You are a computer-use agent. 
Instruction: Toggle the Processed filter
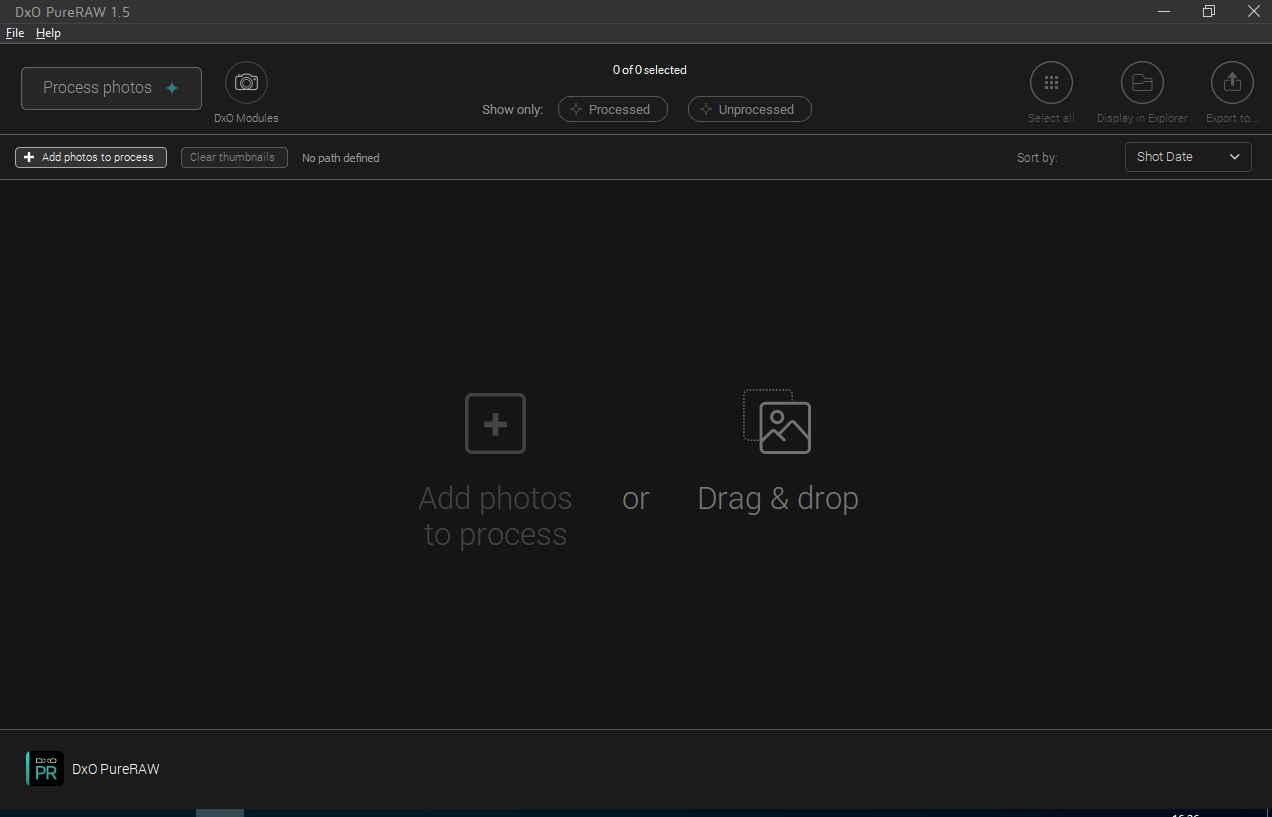pyautogui.click(x=612, y=110)
